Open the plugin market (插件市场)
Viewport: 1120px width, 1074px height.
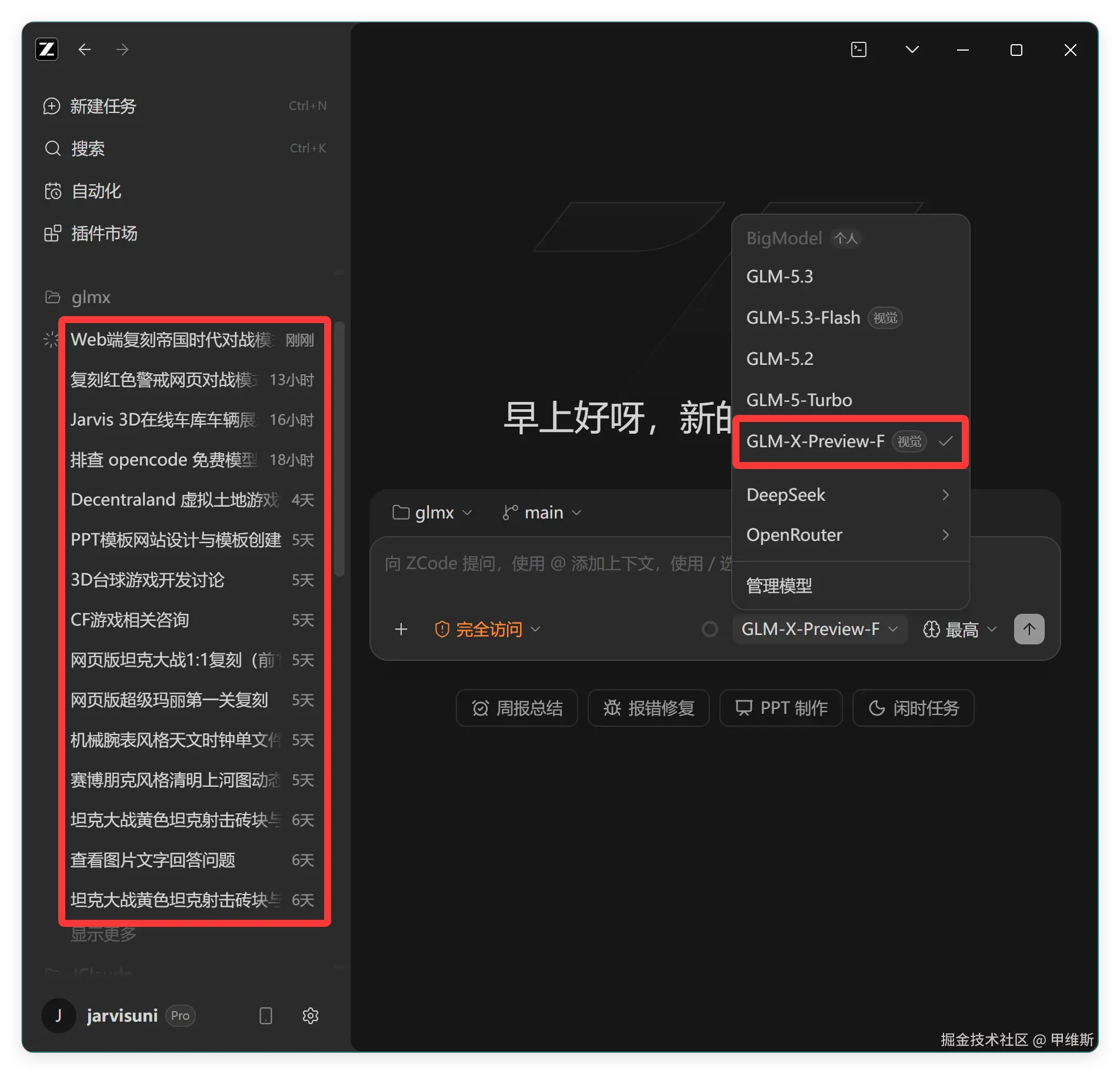pos(185,233)
